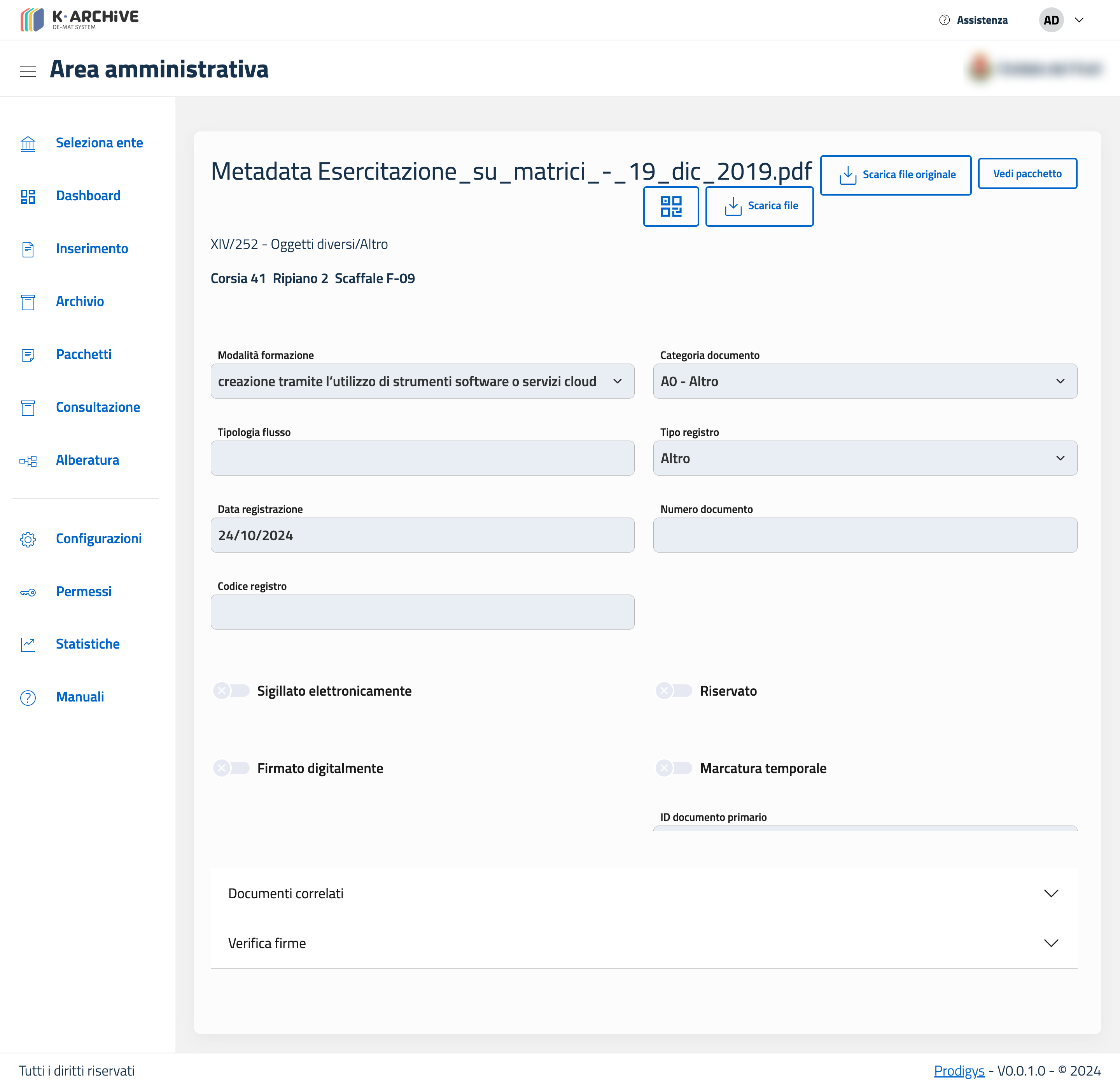Image resolution: width=1120 pixels, height=1088 pixels.
Task: Click the Seleziona ente building icon
Action: (x=28, y=143)
